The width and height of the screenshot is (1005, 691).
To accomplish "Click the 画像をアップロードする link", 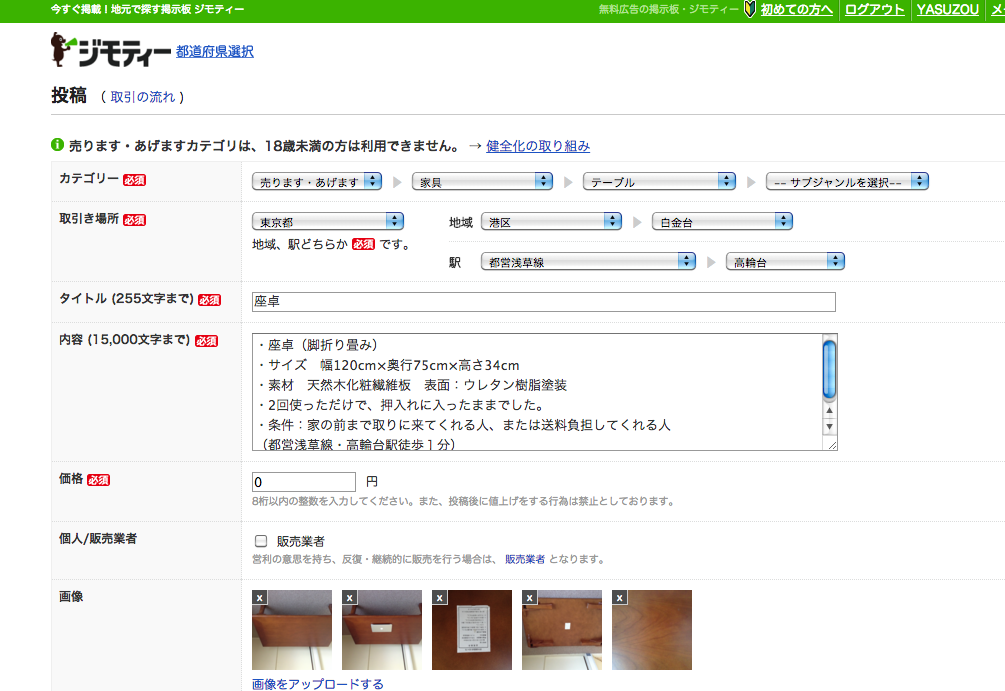I will click(x=317, y=684).
